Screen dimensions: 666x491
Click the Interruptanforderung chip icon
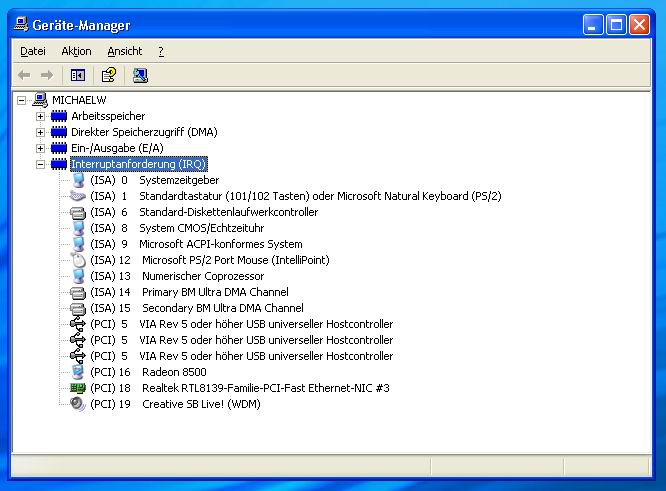tap(59, 164)
